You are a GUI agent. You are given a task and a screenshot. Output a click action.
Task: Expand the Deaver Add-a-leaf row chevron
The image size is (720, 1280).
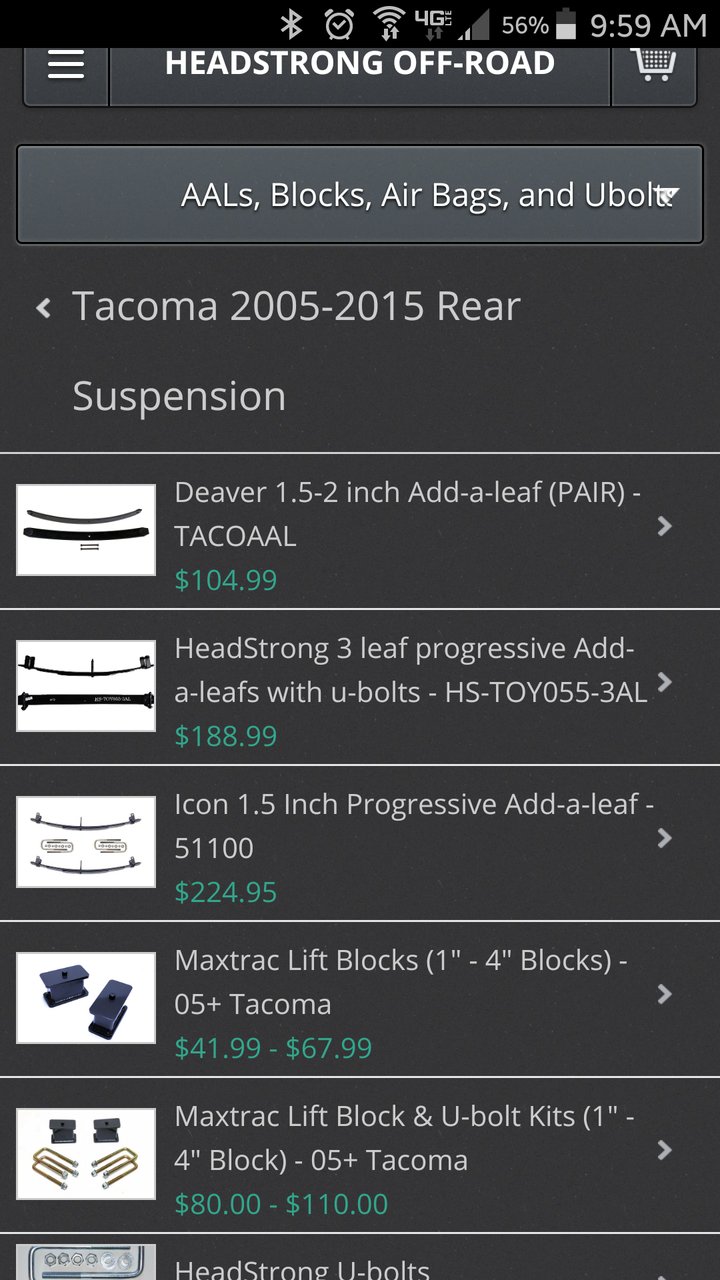tap(665, 526)
